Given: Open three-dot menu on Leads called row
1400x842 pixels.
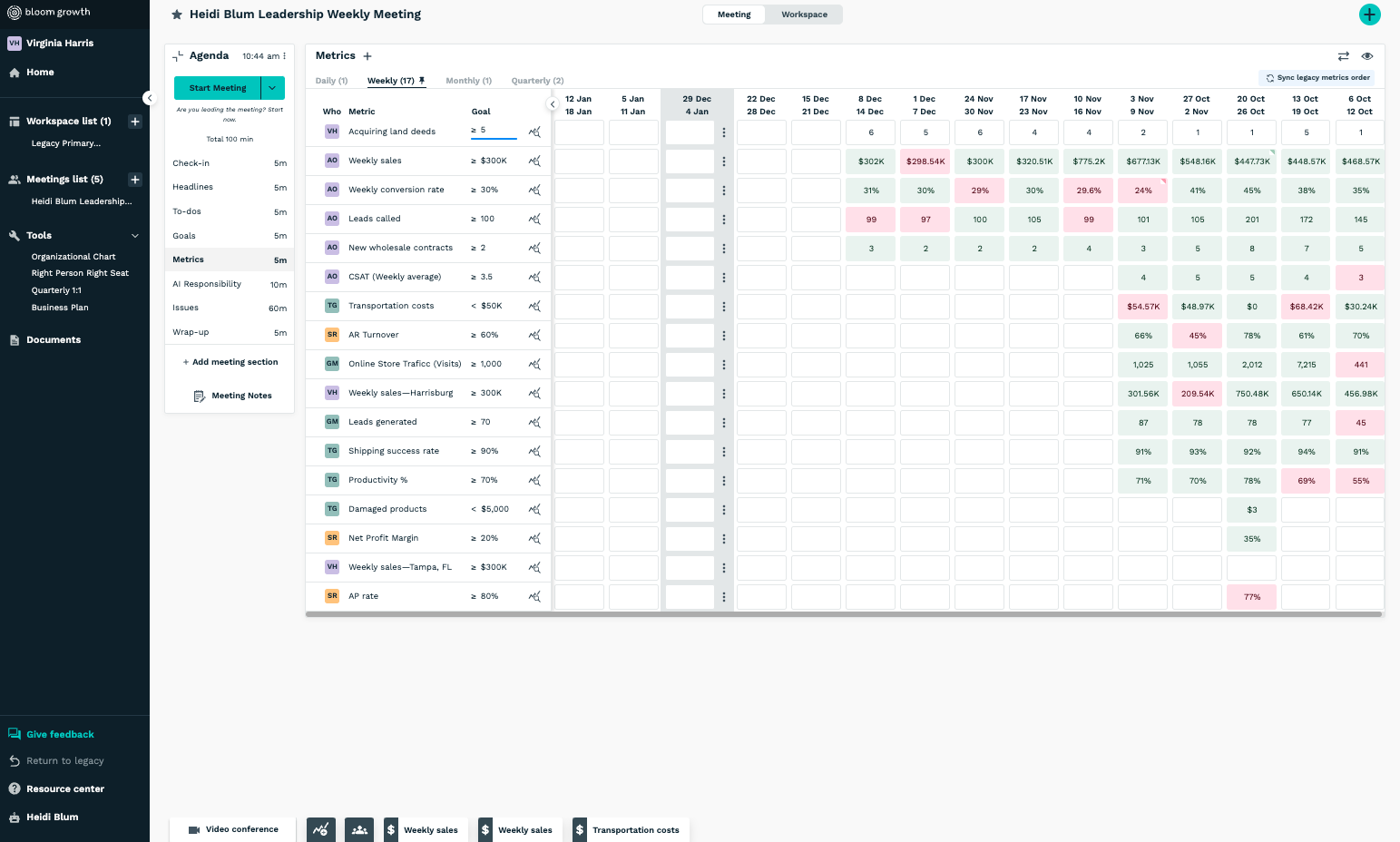Looking at the screenshot, I should pyautogui.click(x=724, y=220).
